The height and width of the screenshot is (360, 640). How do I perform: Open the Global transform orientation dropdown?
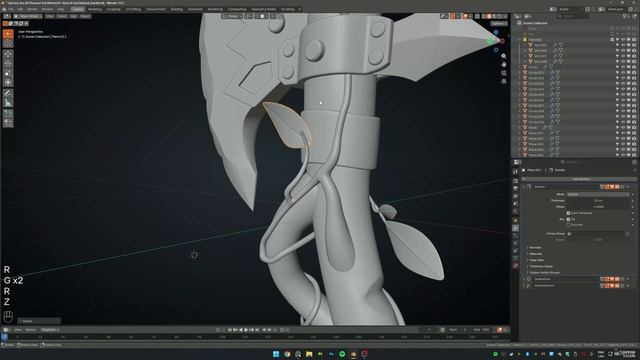pyautogui.click(x=233, y=16)
